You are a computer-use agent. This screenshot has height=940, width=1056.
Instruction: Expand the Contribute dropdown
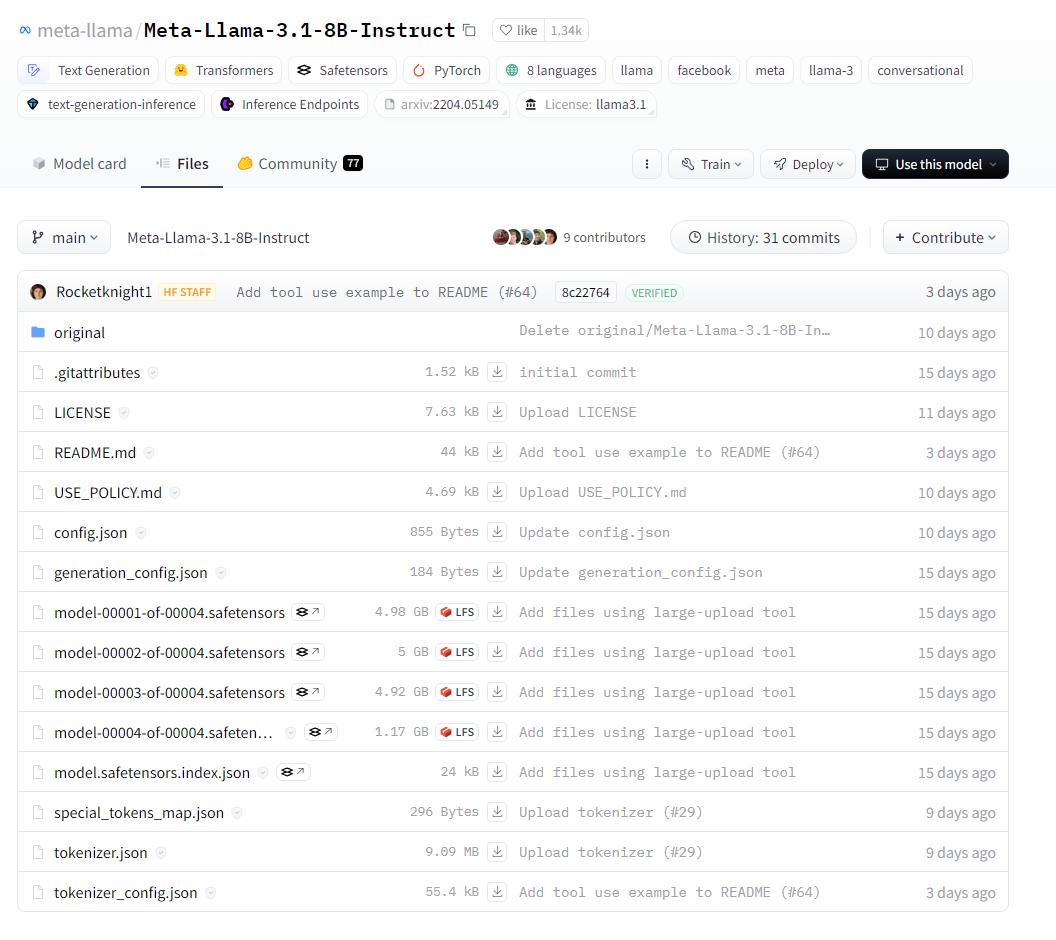946,238
